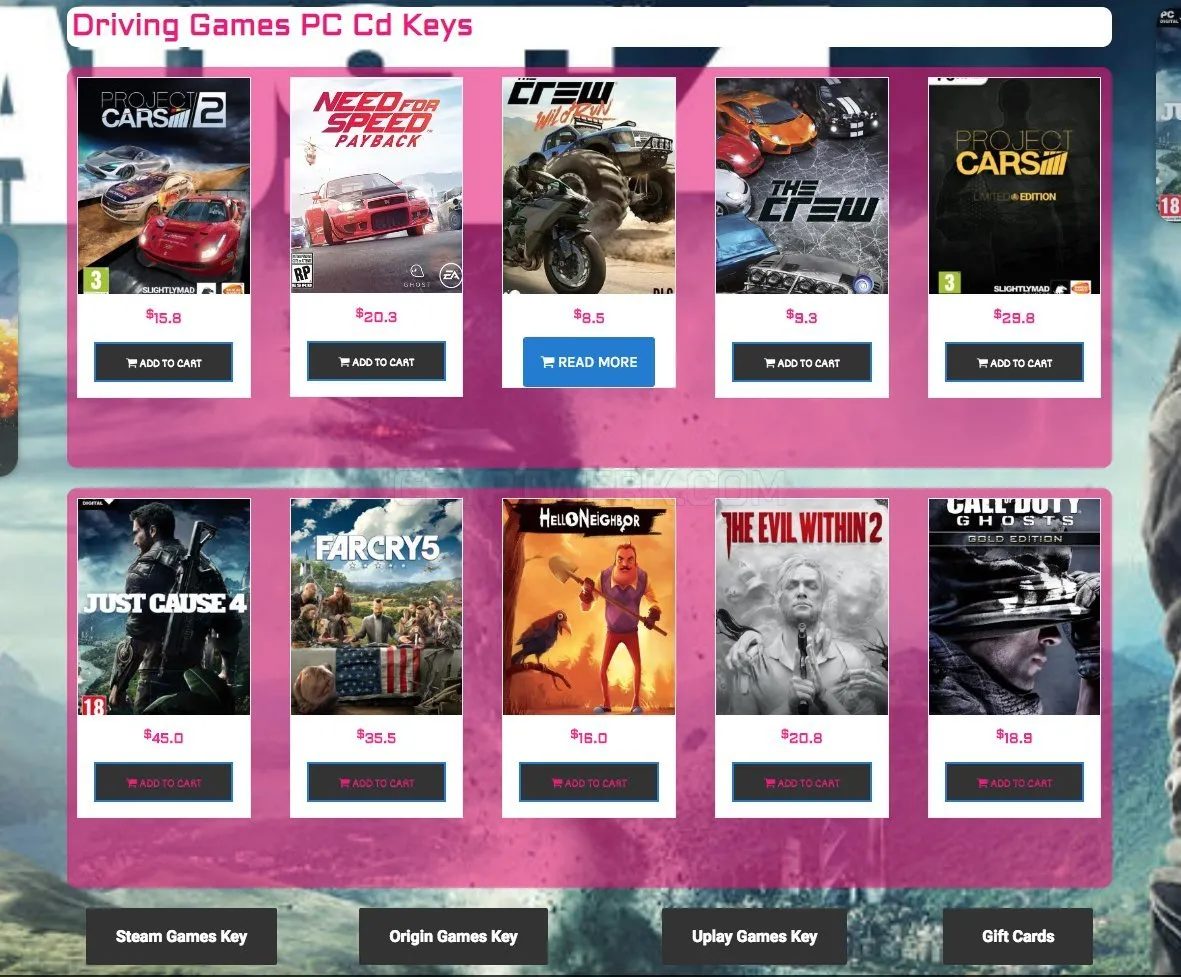Screen dimensions: 1181x977
Task: Click cart icon in Read More button
Action: pos(548,362)
